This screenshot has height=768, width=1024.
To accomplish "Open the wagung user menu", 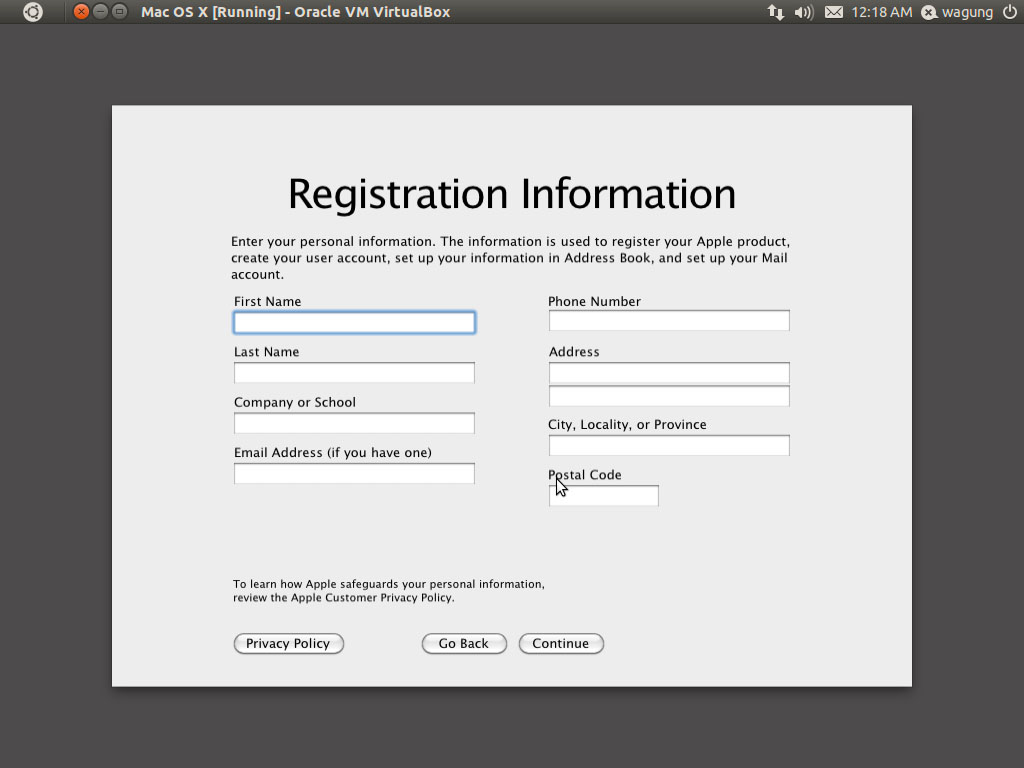I will (957, 12).
